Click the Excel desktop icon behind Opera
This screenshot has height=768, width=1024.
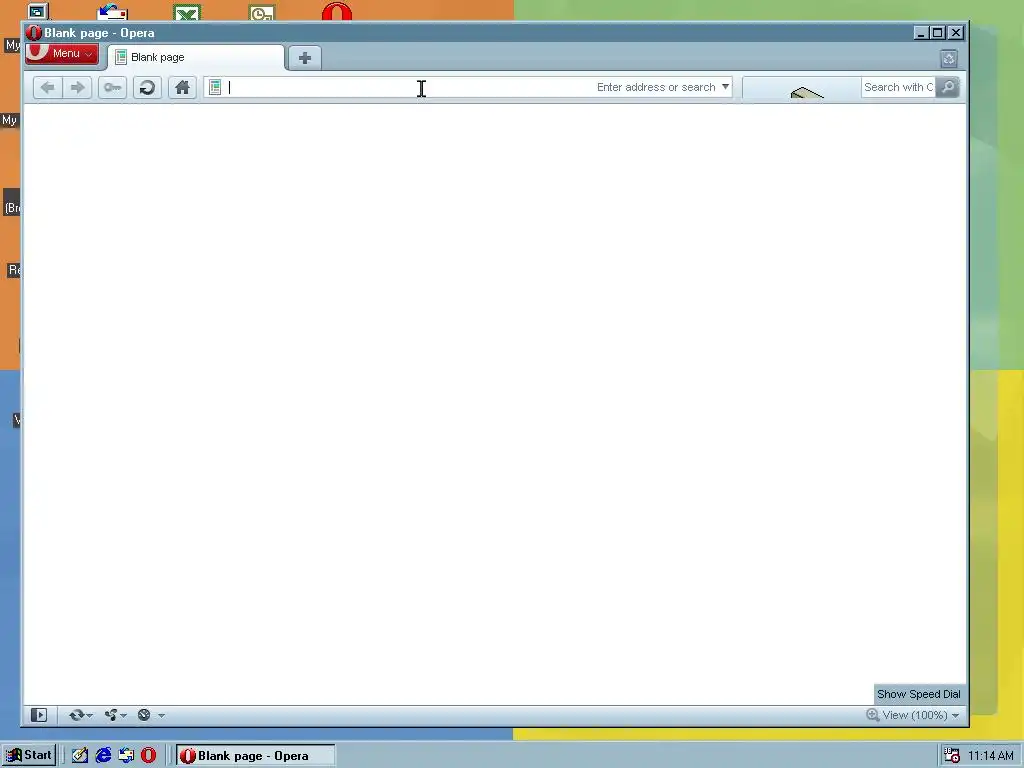(187, 12)
